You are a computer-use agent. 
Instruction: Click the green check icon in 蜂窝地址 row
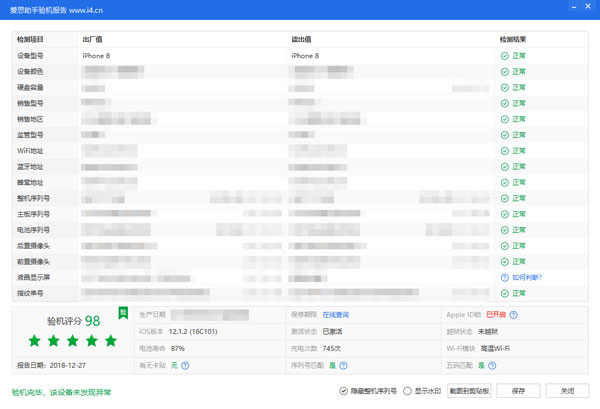(x=505, y=183)
